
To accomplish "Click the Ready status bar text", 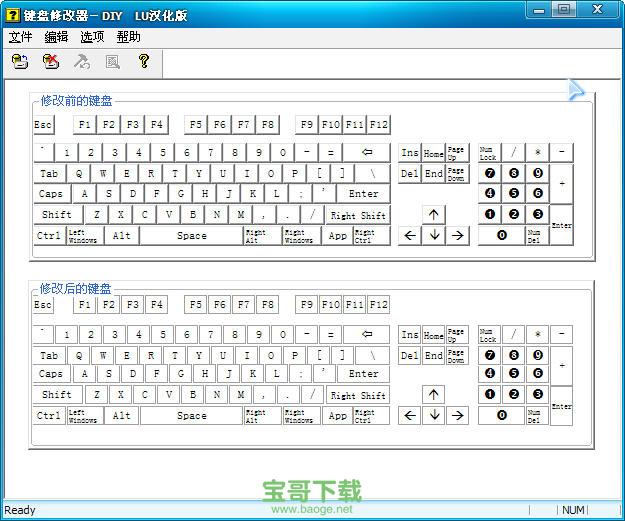I will (x=20, y=510).
